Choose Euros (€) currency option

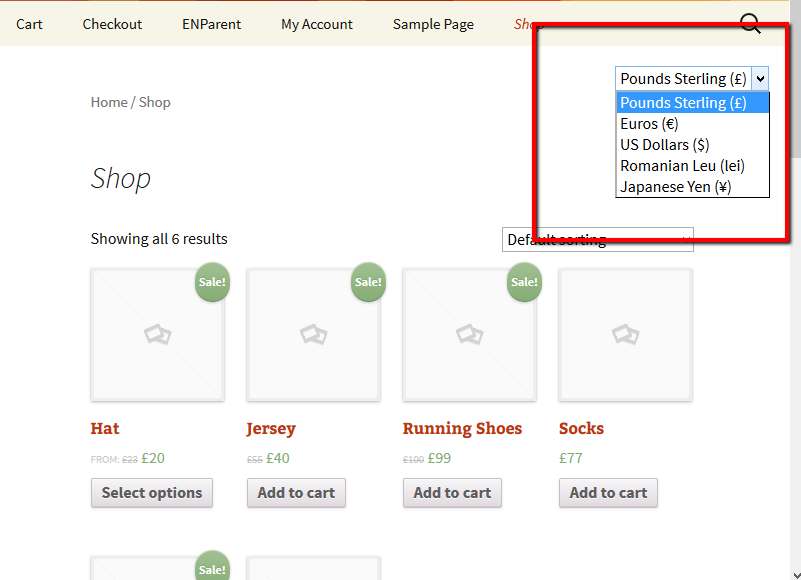692,124
